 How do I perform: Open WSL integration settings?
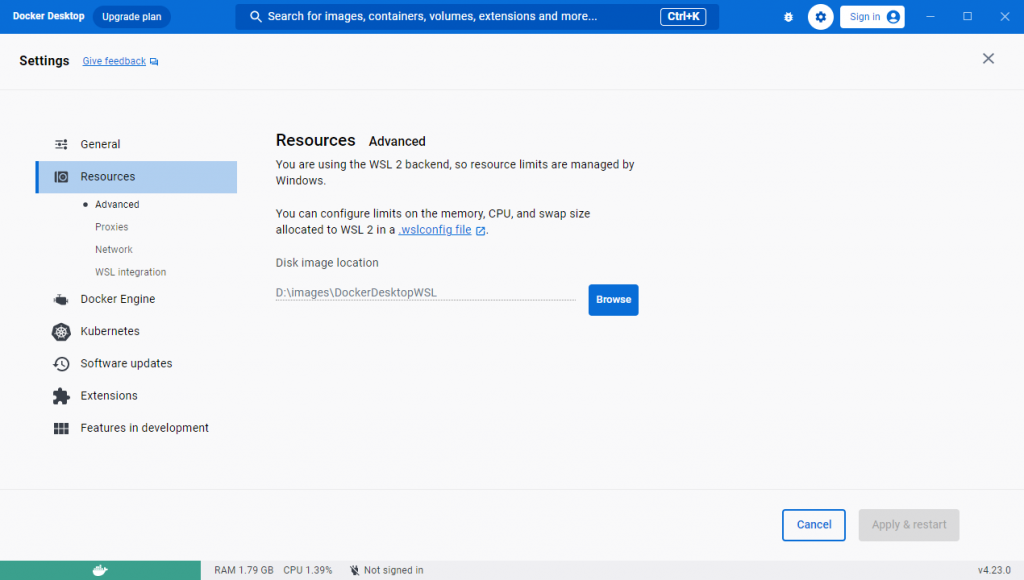coord(130,271)
